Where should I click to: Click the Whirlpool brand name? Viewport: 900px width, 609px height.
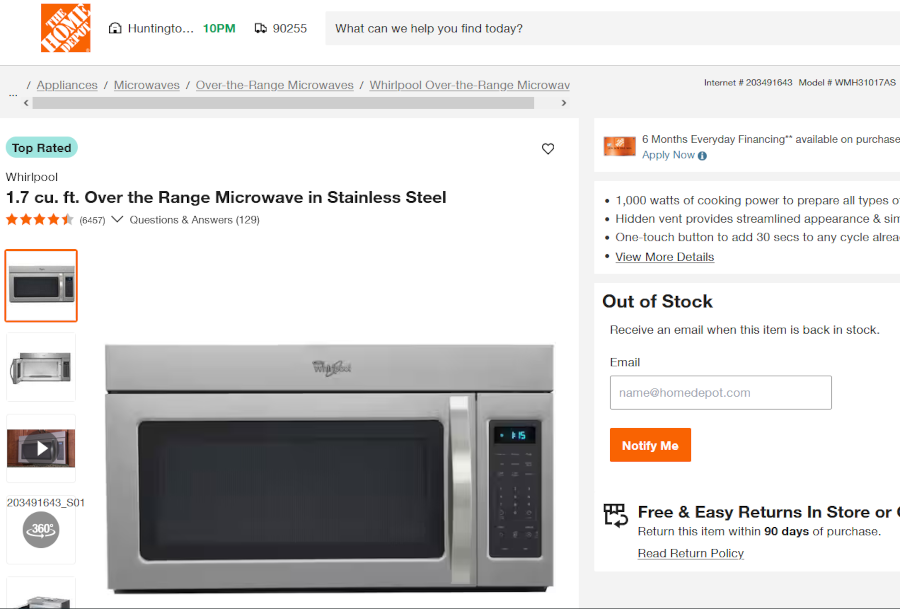(32, 177)
